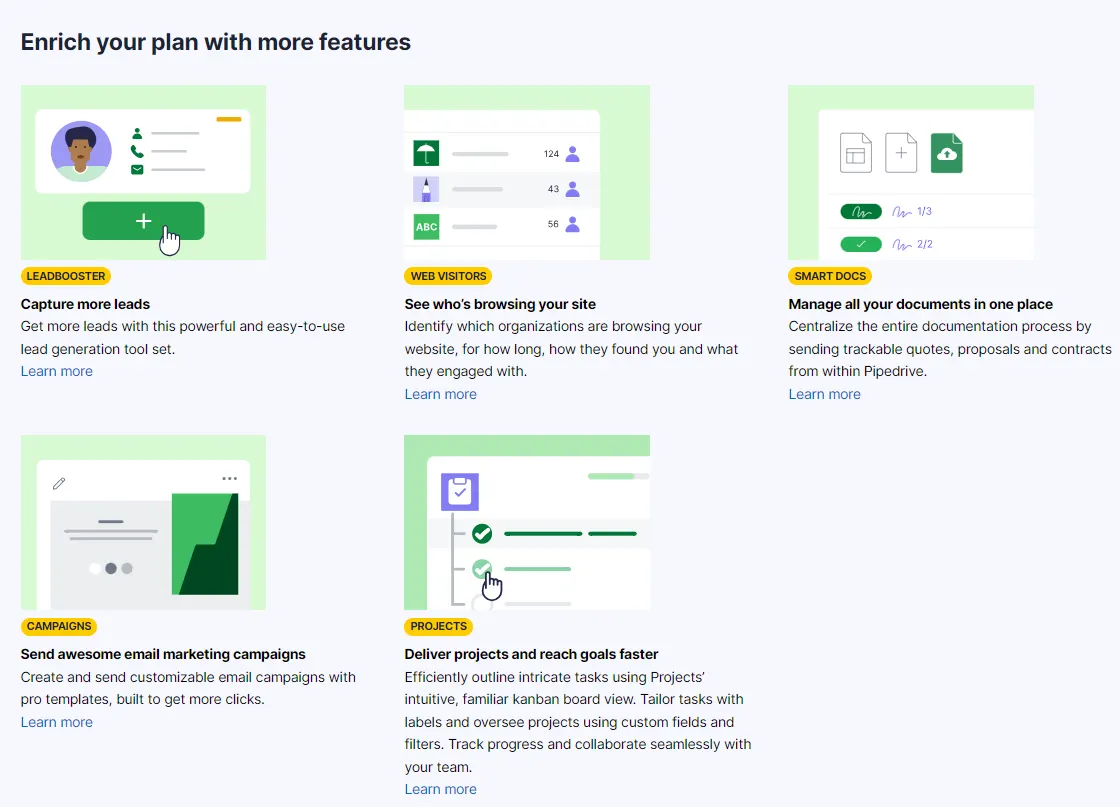
Task: Open the Projects Learn more link
Action: (x=440, y=789)
